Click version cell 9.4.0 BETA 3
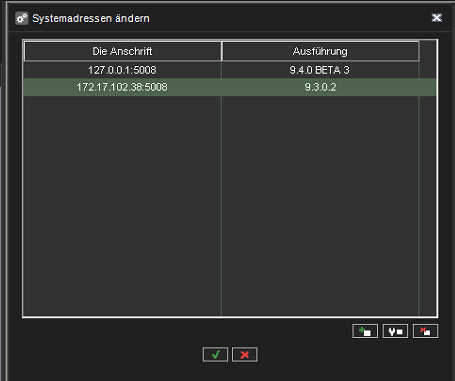The image size is (455, 381). click(320, 70)
